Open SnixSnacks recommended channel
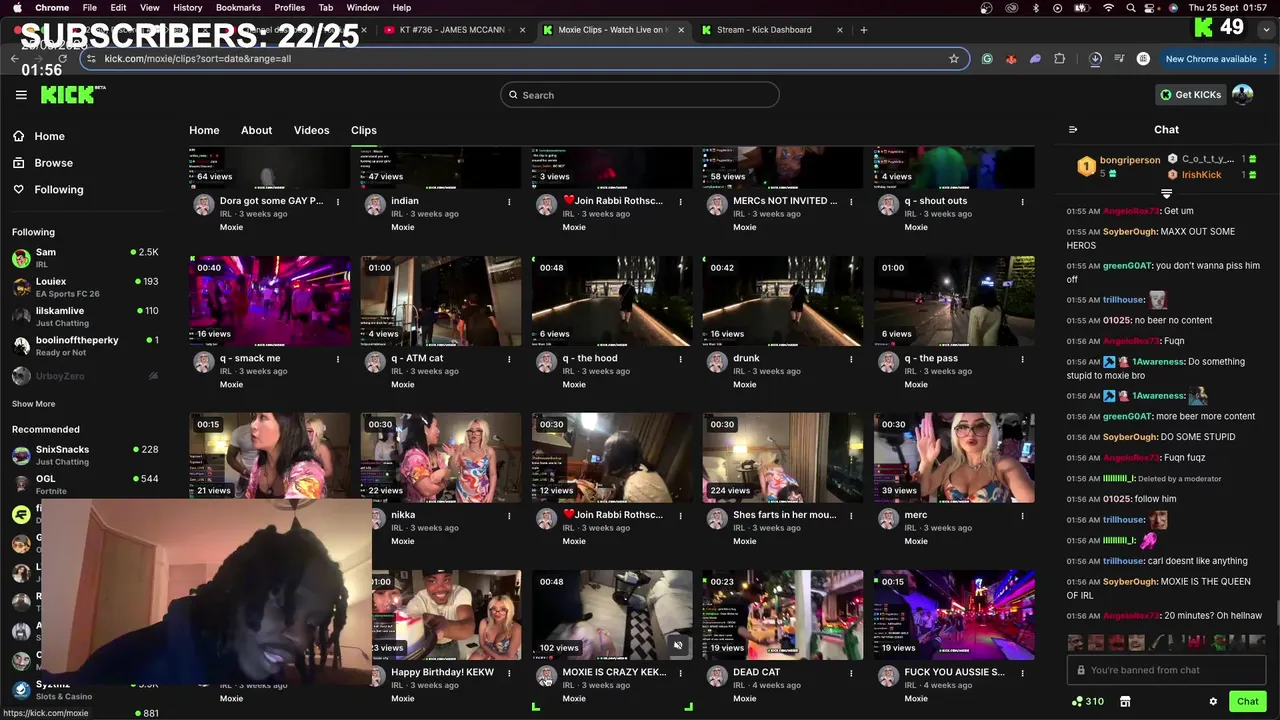 [85, 455]
